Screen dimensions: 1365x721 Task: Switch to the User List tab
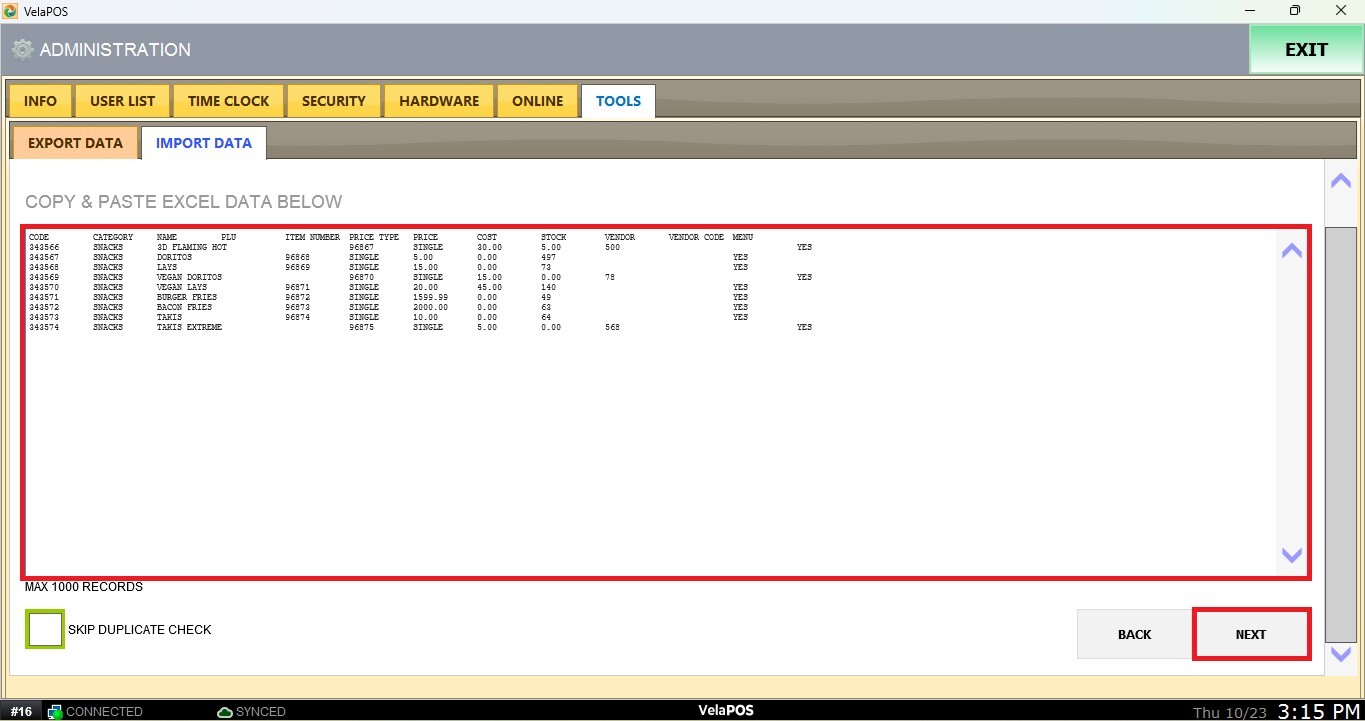pyautogui.click(x=122, y=101)
